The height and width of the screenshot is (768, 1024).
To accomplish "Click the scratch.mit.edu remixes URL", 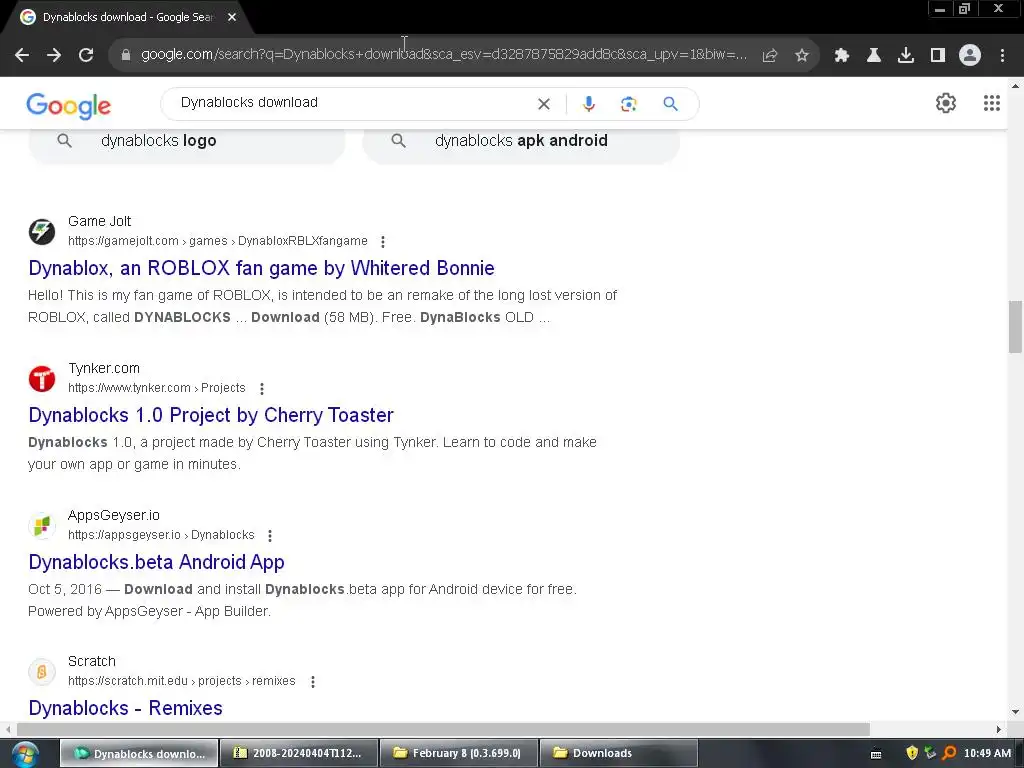I will coord(182,681).
